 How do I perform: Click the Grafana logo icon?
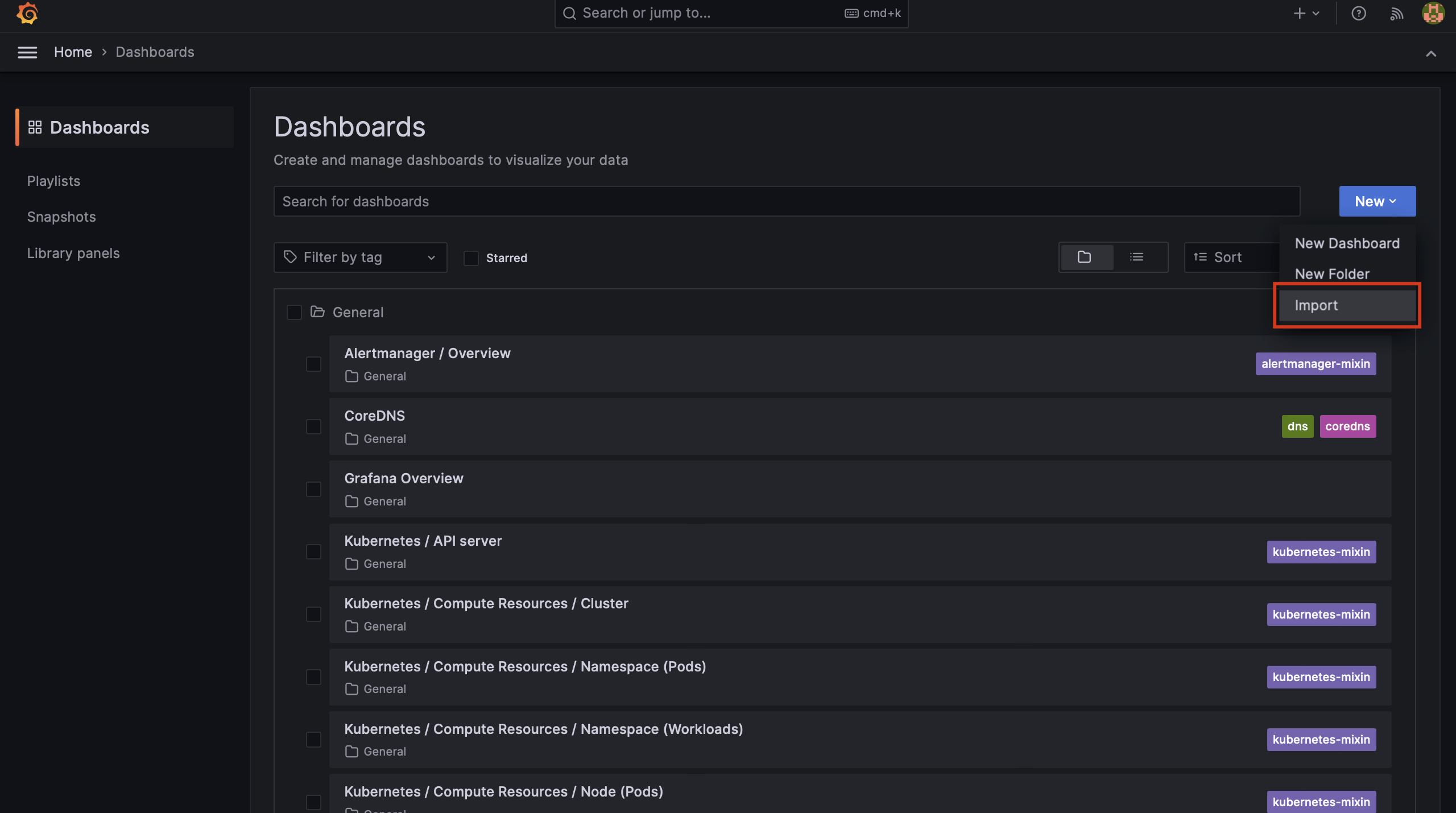[27, 14]
